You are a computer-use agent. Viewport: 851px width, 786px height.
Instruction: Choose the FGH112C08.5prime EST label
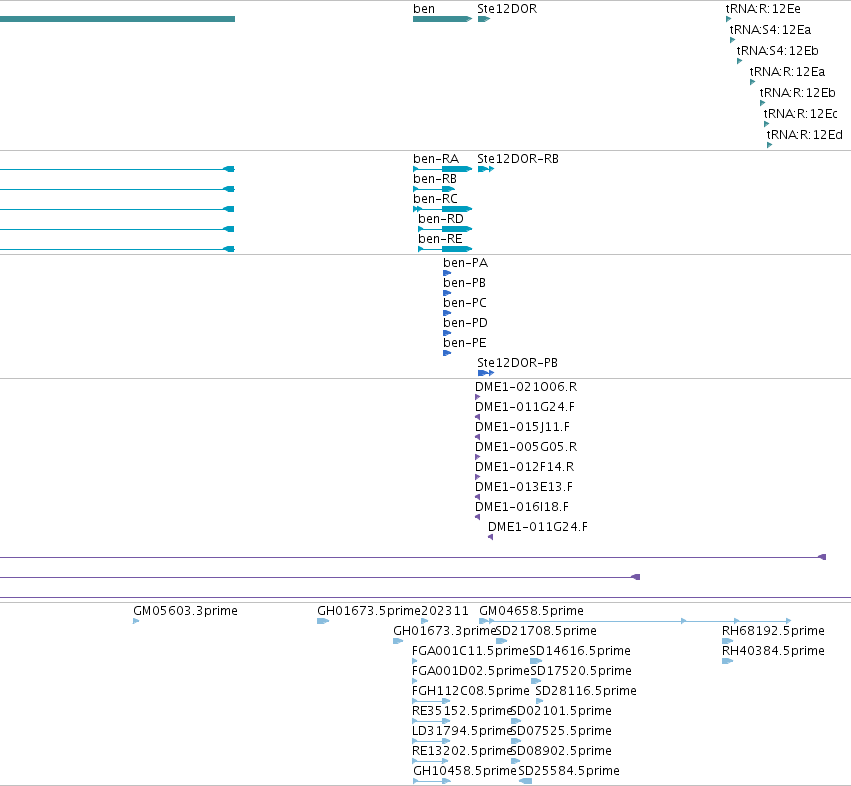(x=471, y=692)
